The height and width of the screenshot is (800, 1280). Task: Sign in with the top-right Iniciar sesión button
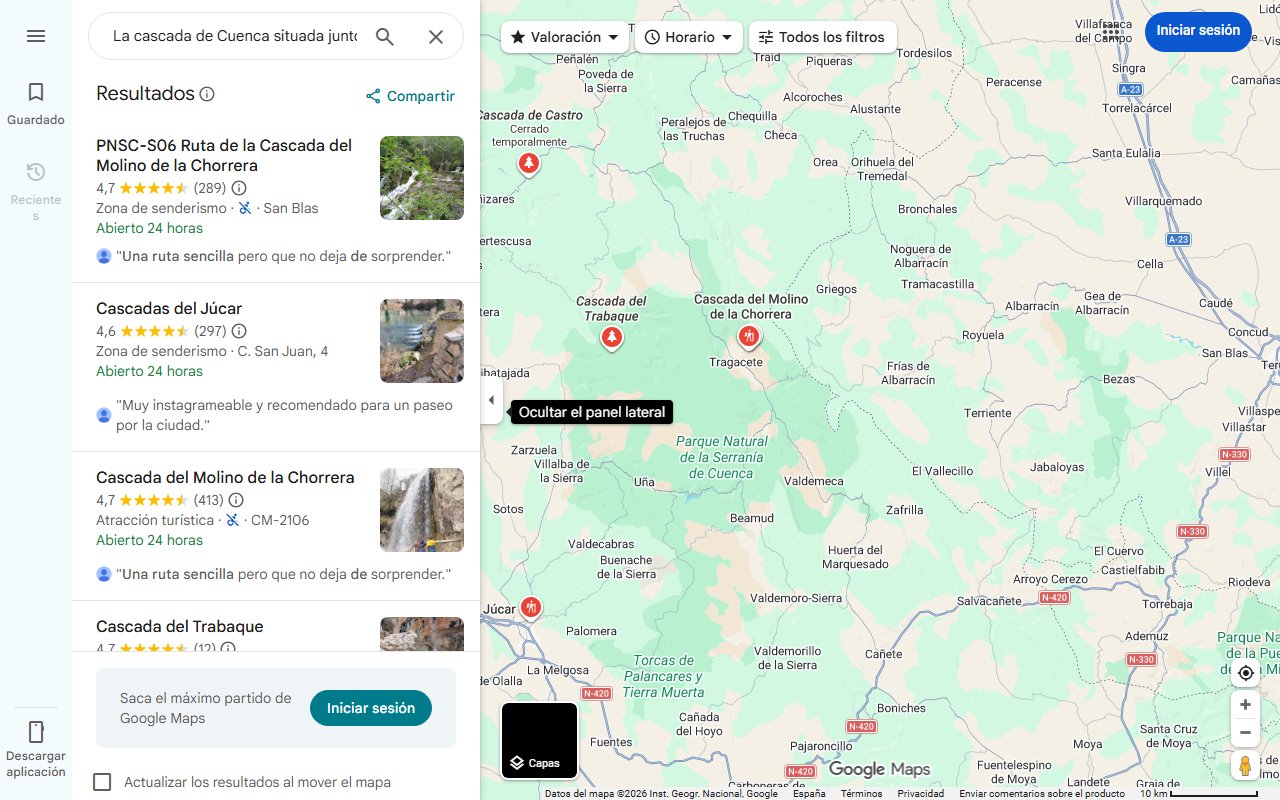pos(1198,31)
